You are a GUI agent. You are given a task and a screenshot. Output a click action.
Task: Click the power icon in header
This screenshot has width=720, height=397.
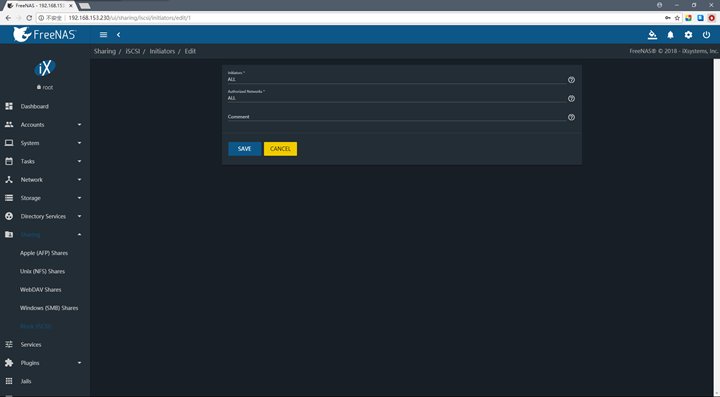click(706, 35)
